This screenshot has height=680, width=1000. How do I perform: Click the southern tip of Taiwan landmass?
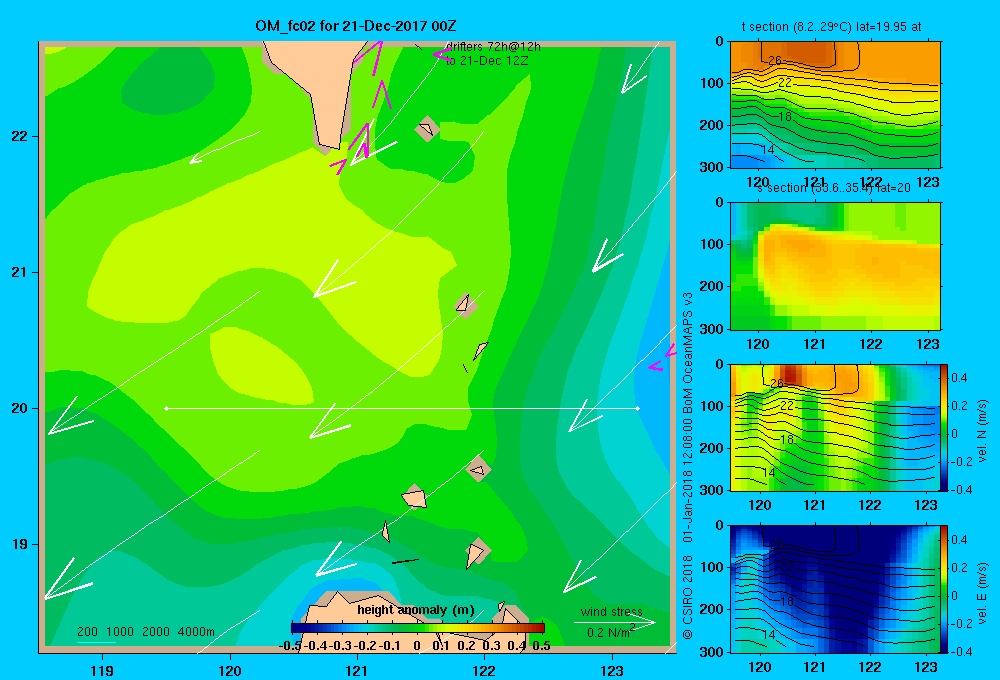point(328,148)
